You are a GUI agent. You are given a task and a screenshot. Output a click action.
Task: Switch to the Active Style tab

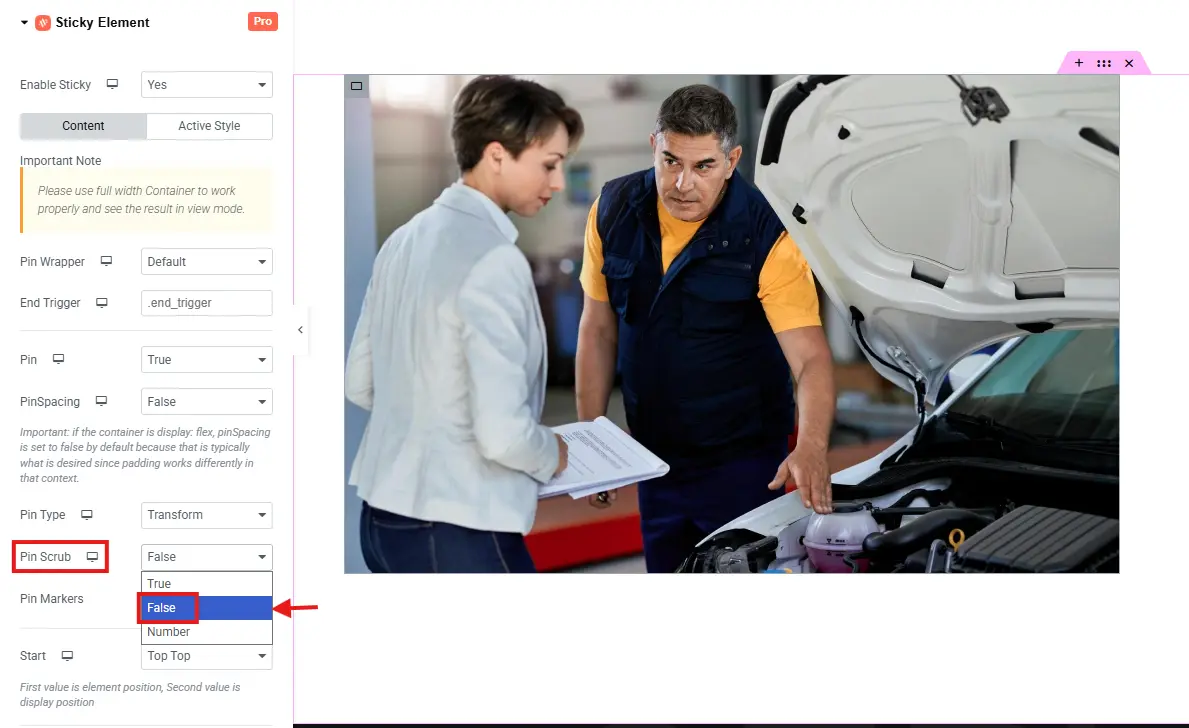click(x=209, y=126)
